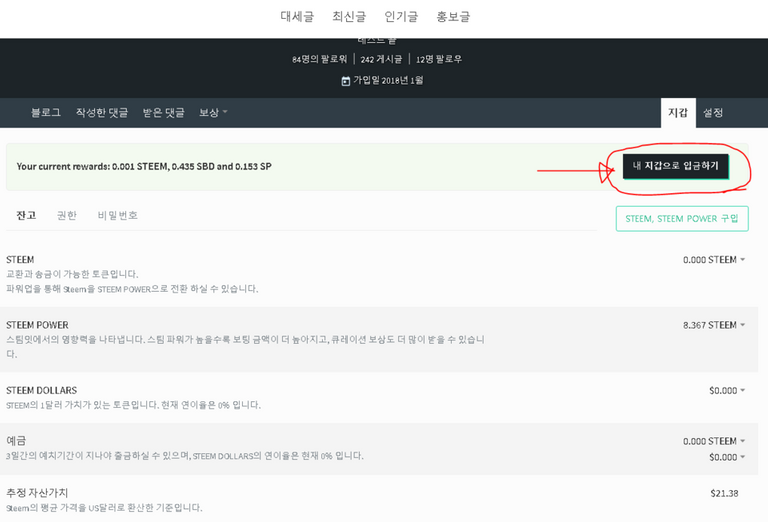
Task: Click the $21.38 estimated value
Action: 724,493
